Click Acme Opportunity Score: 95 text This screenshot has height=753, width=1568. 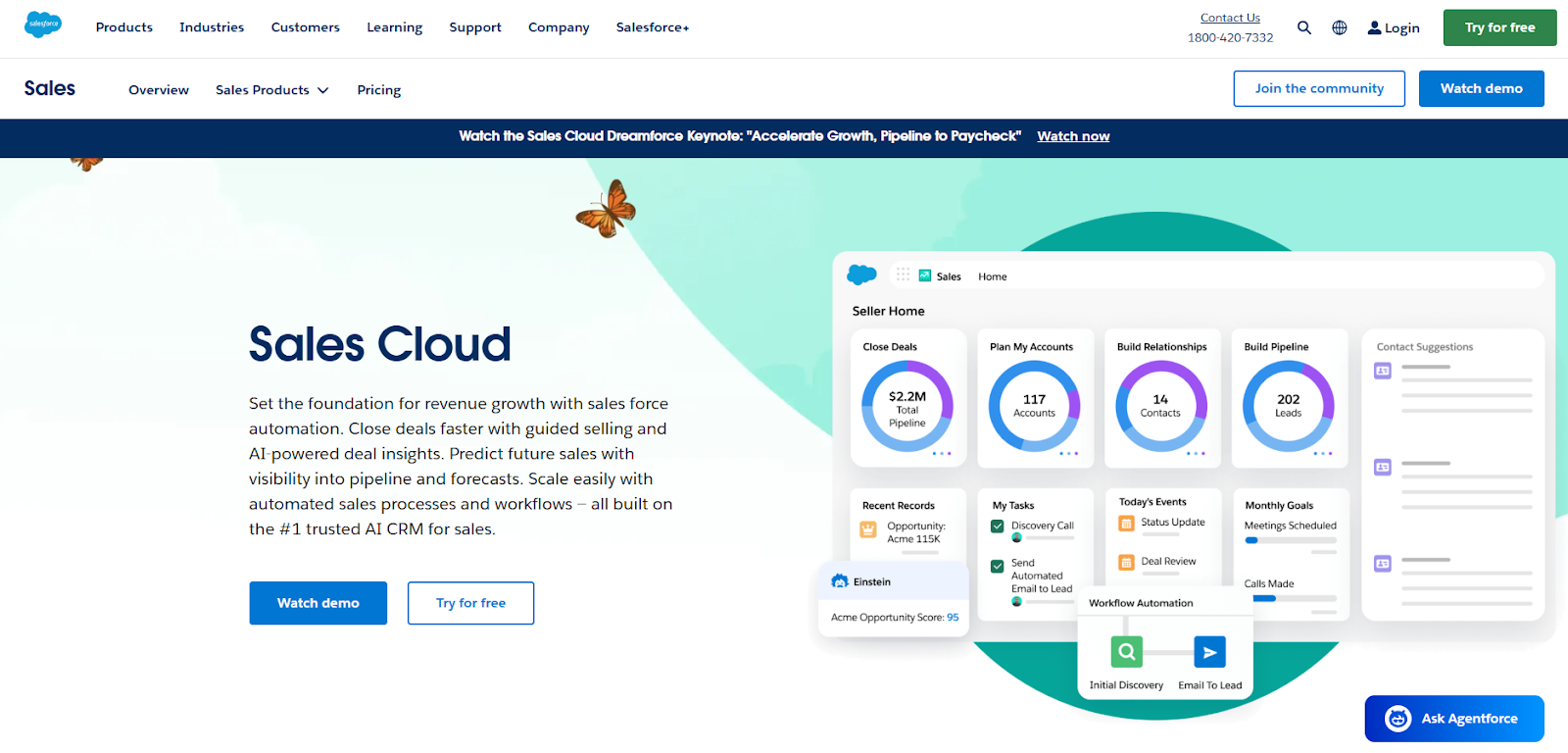click(x=895, y=617)
